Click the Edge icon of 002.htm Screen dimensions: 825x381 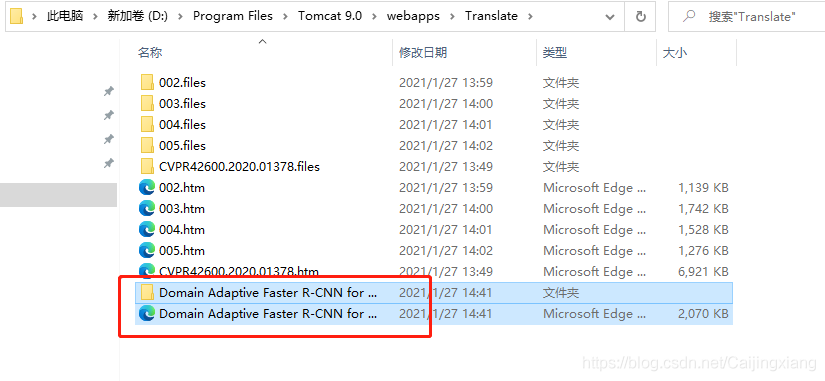point(147,188)
